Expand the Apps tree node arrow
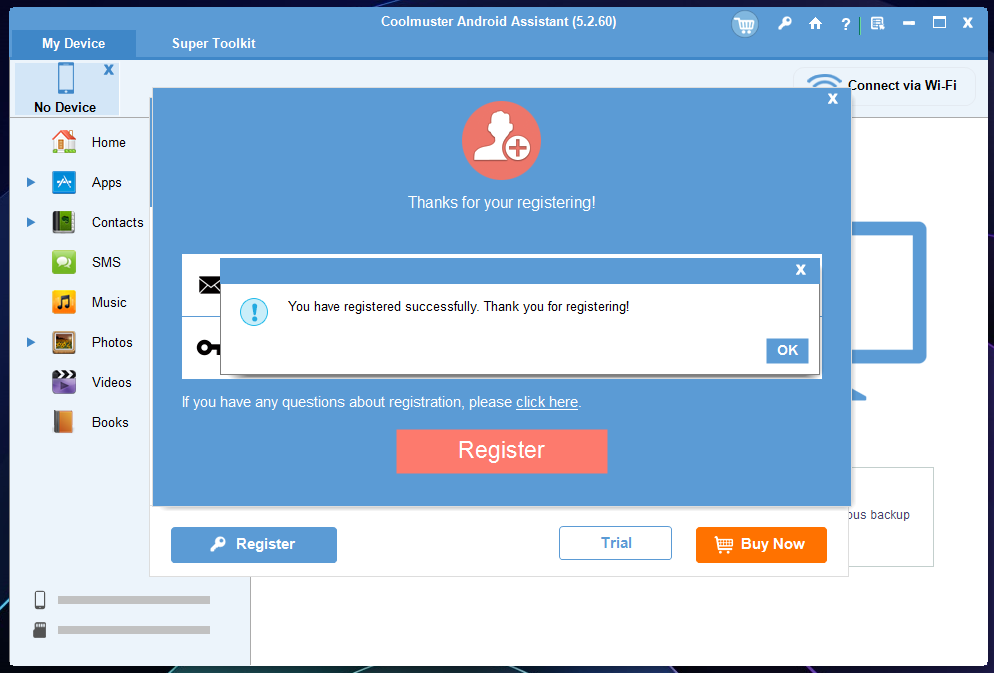994x673 pixels. 30,183
